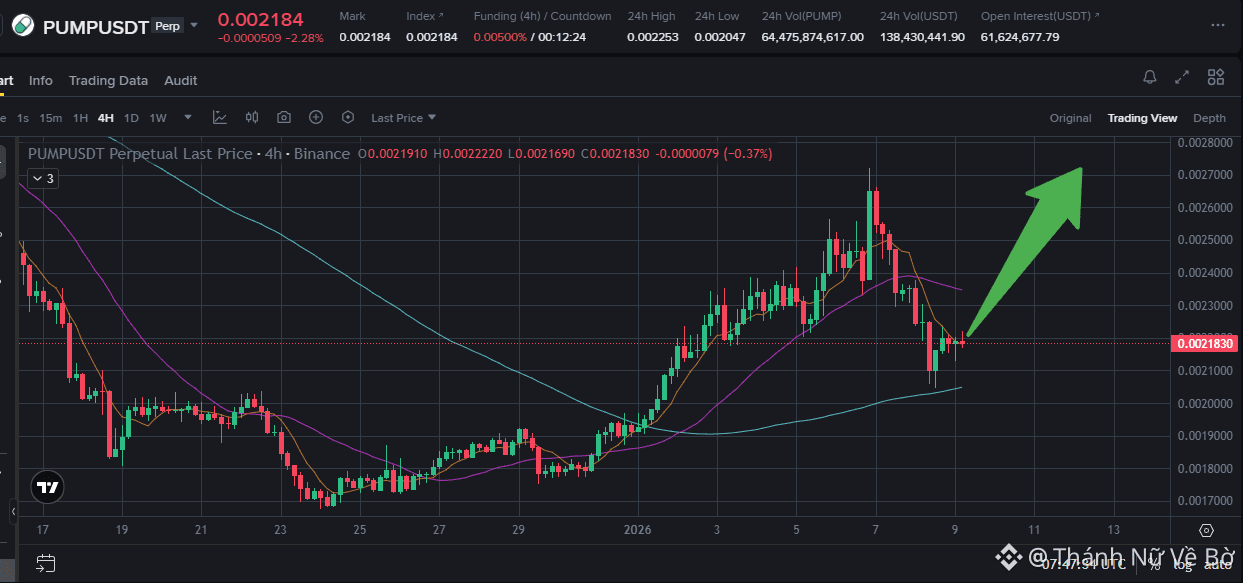
Task: Switch to Depth chart view
Action: (1209, 118)
